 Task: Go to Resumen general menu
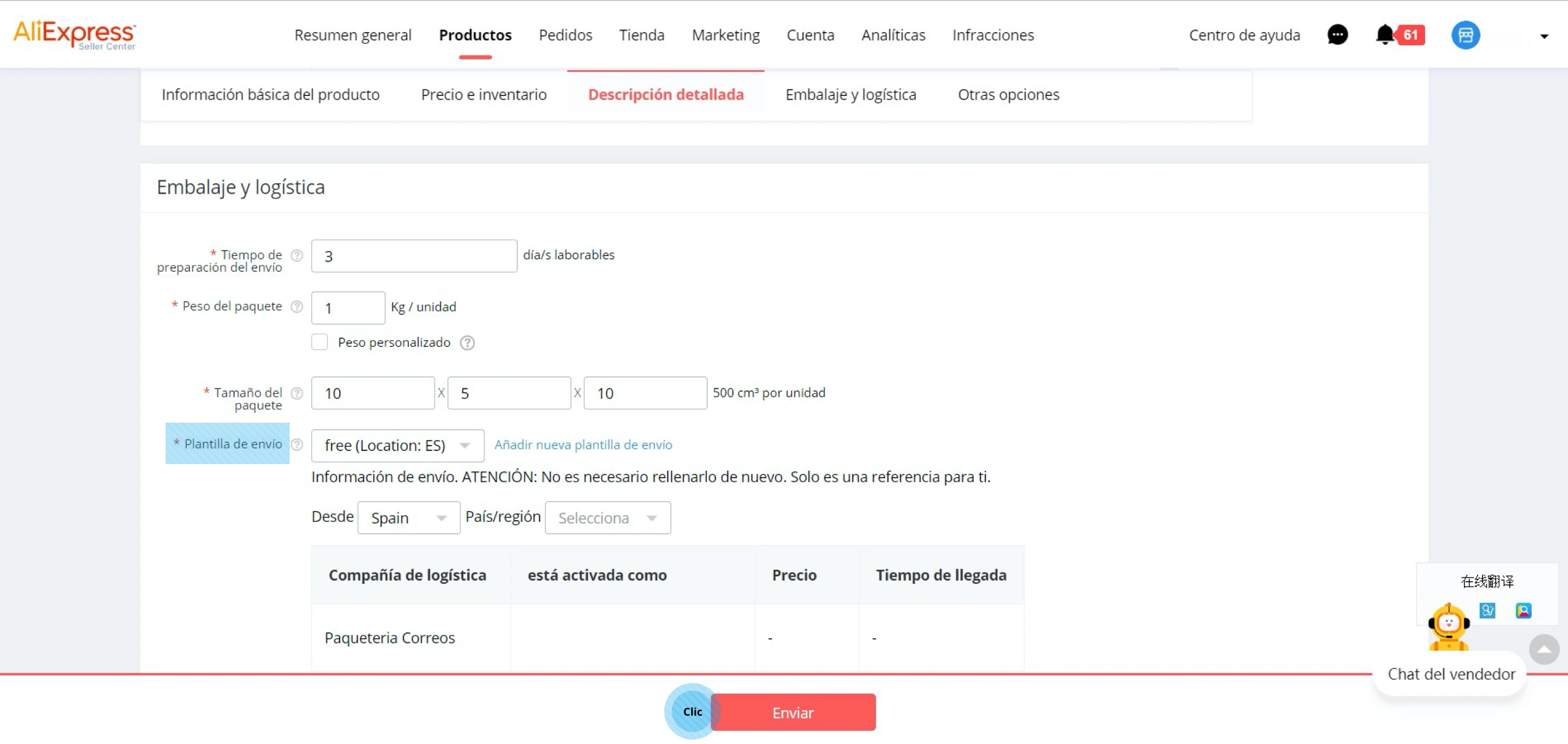tap(352, 35)
